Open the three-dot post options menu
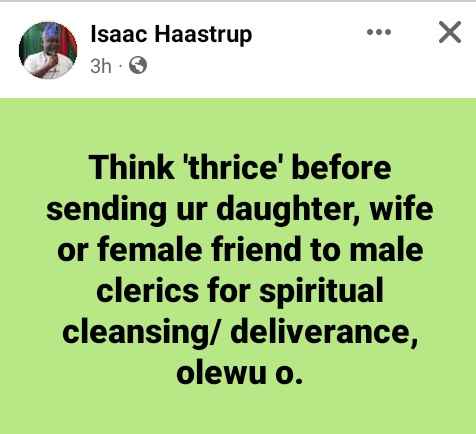Viewport: 476px width, 434px height. click(x=379, y=32)
